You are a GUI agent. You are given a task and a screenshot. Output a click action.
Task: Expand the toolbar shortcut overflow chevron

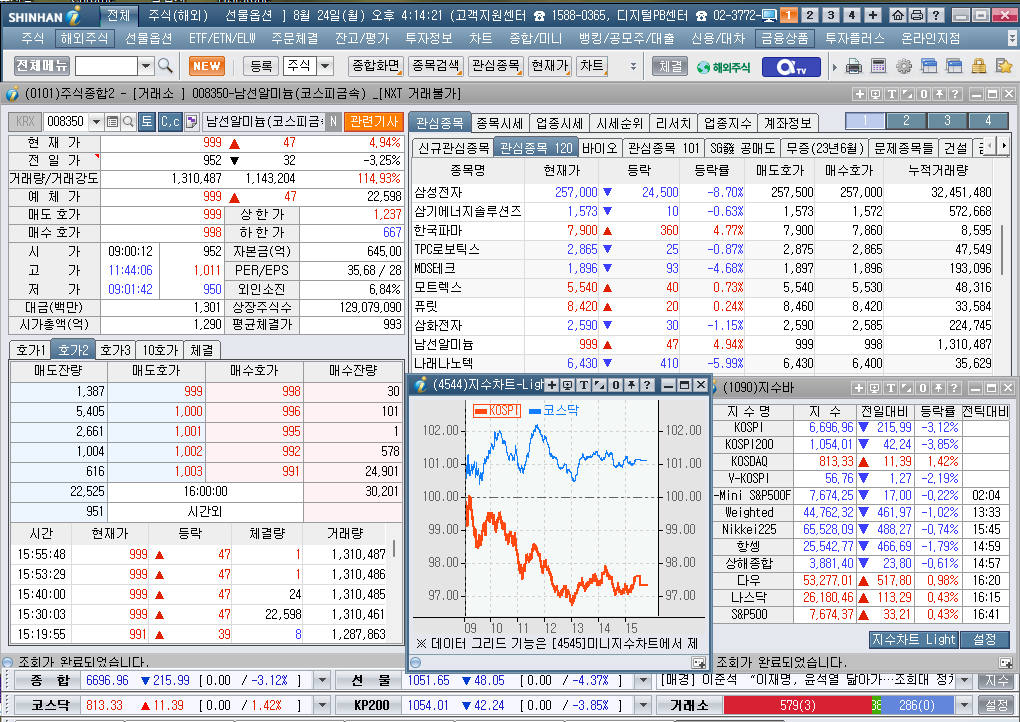tap(633, 66)
